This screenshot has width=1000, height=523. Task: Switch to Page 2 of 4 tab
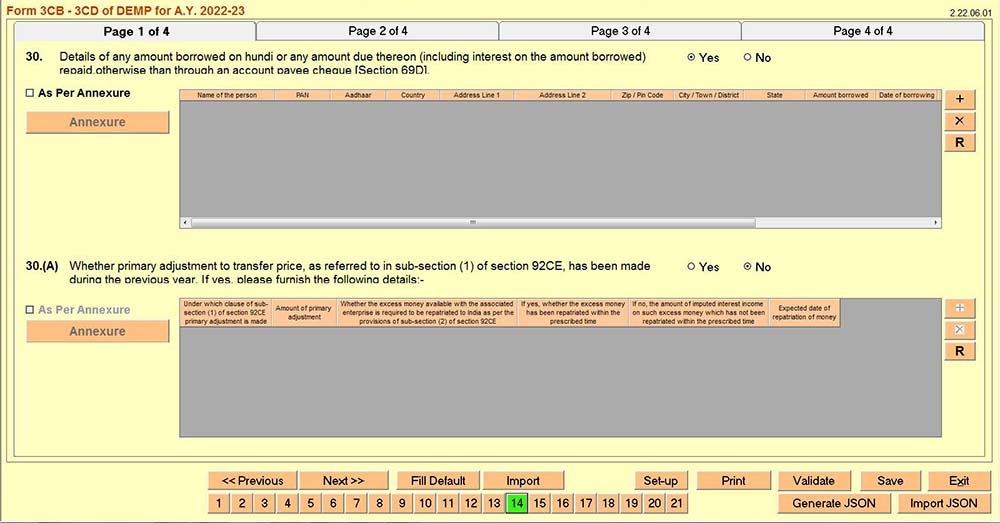pos(377,31)
